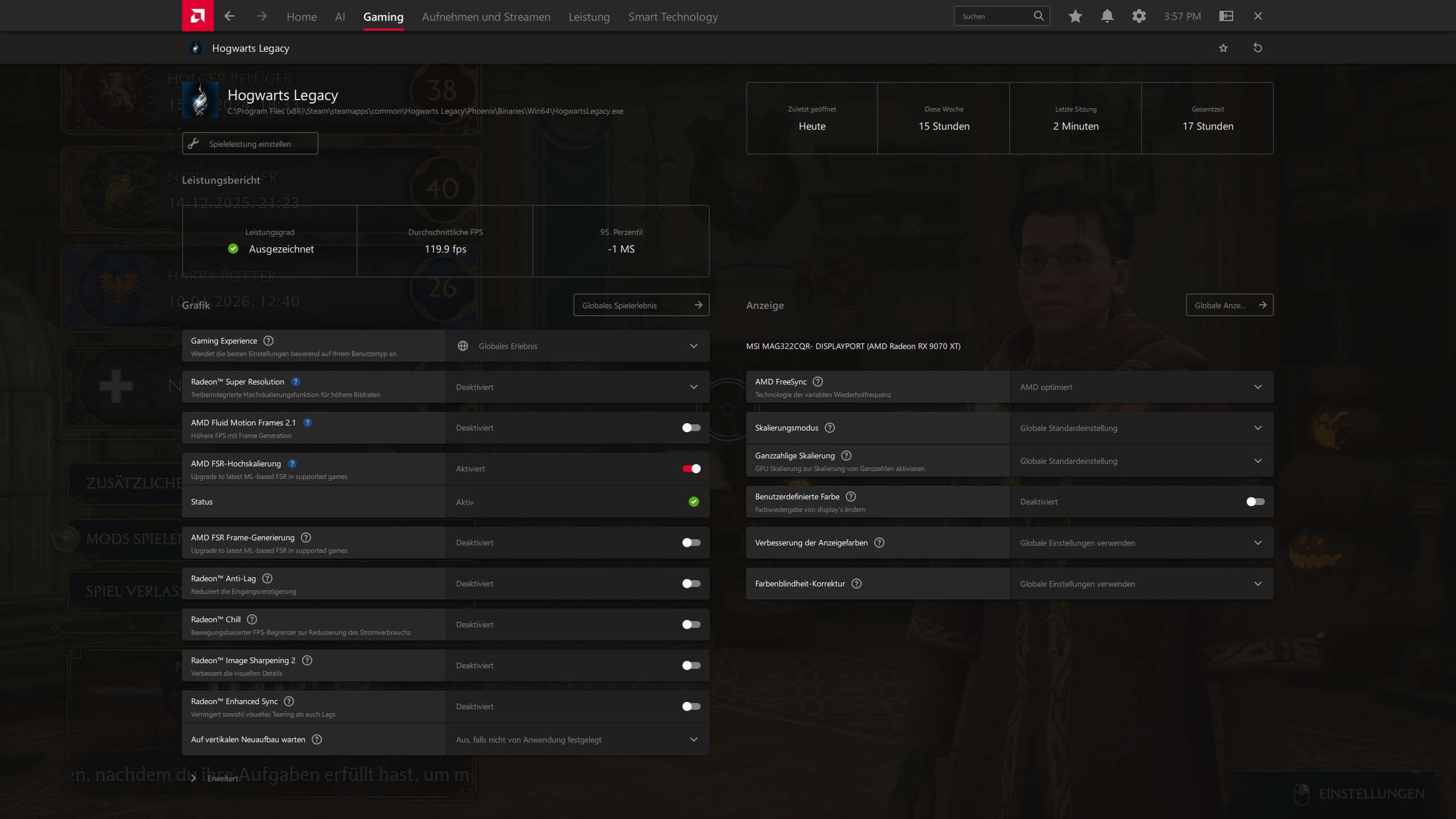Open notifications bell icon

1107,16
